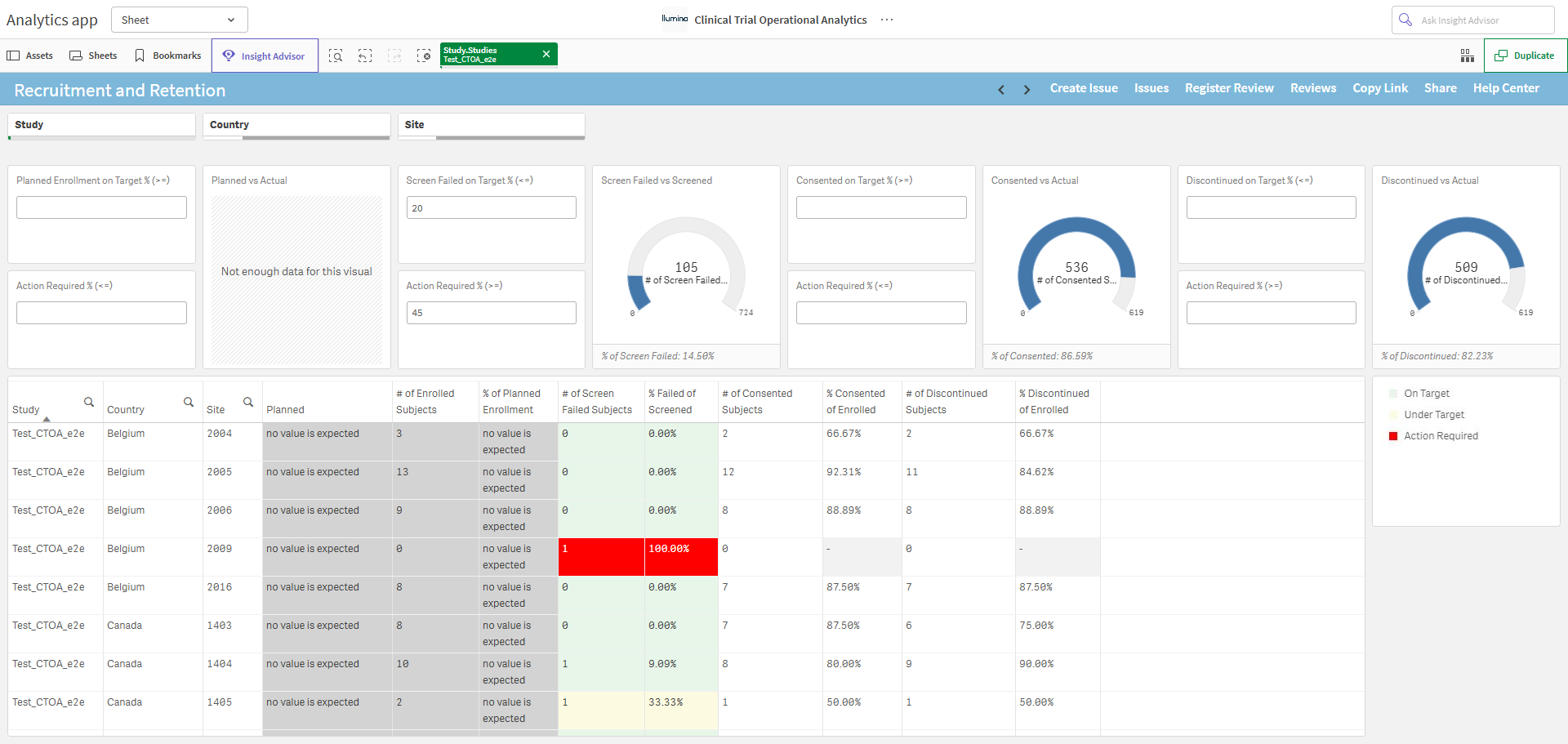Open the Study filter pane

pyautogui.click(x=101, y=125)
